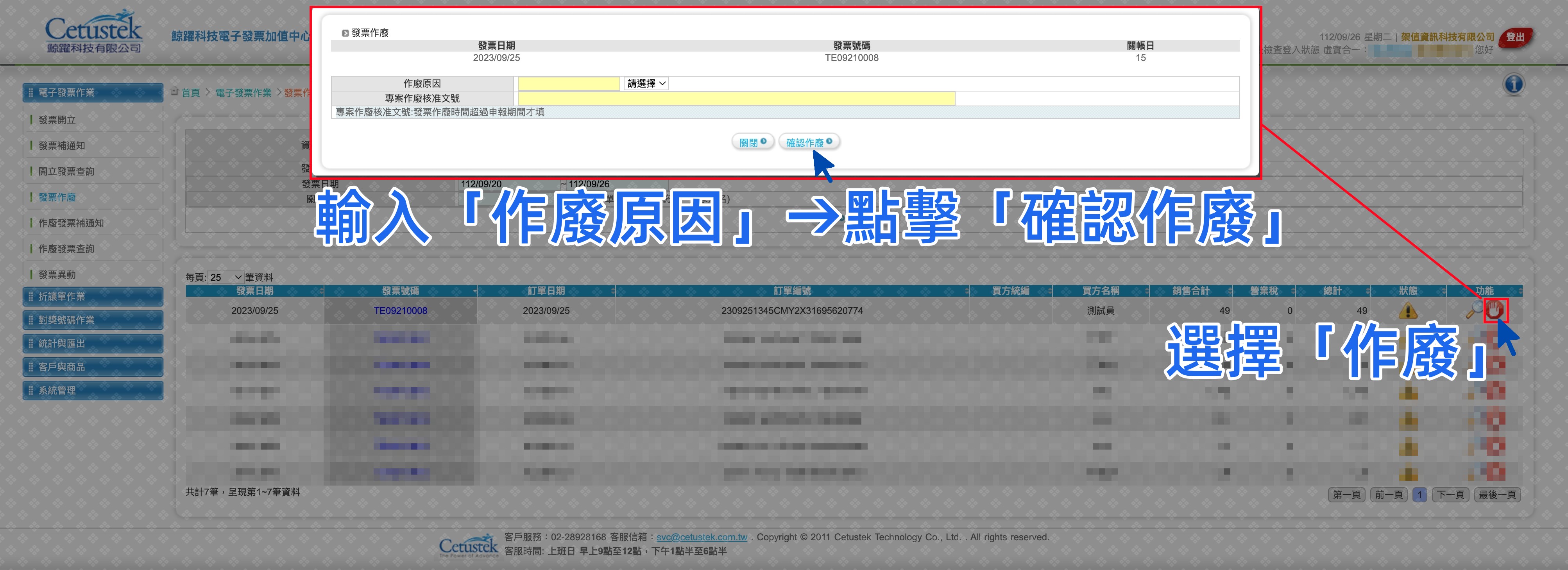Click the warning status icon of TE09210008
Viewport: 1568px width, 570px height.
click(1408, 311)
